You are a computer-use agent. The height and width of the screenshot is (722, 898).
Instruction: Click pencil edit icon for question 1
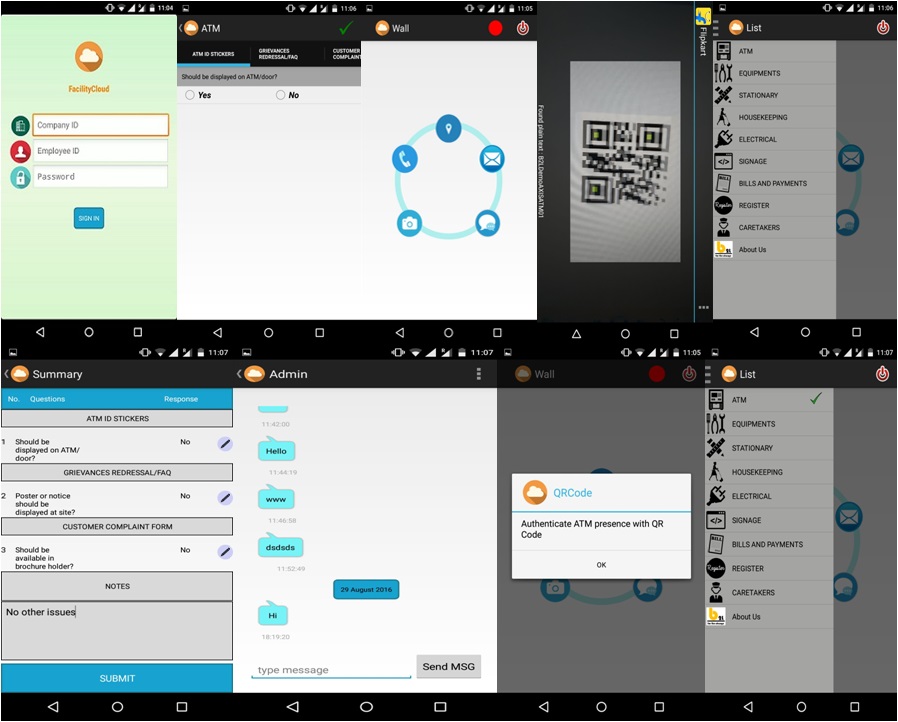[x=225, y=444]
